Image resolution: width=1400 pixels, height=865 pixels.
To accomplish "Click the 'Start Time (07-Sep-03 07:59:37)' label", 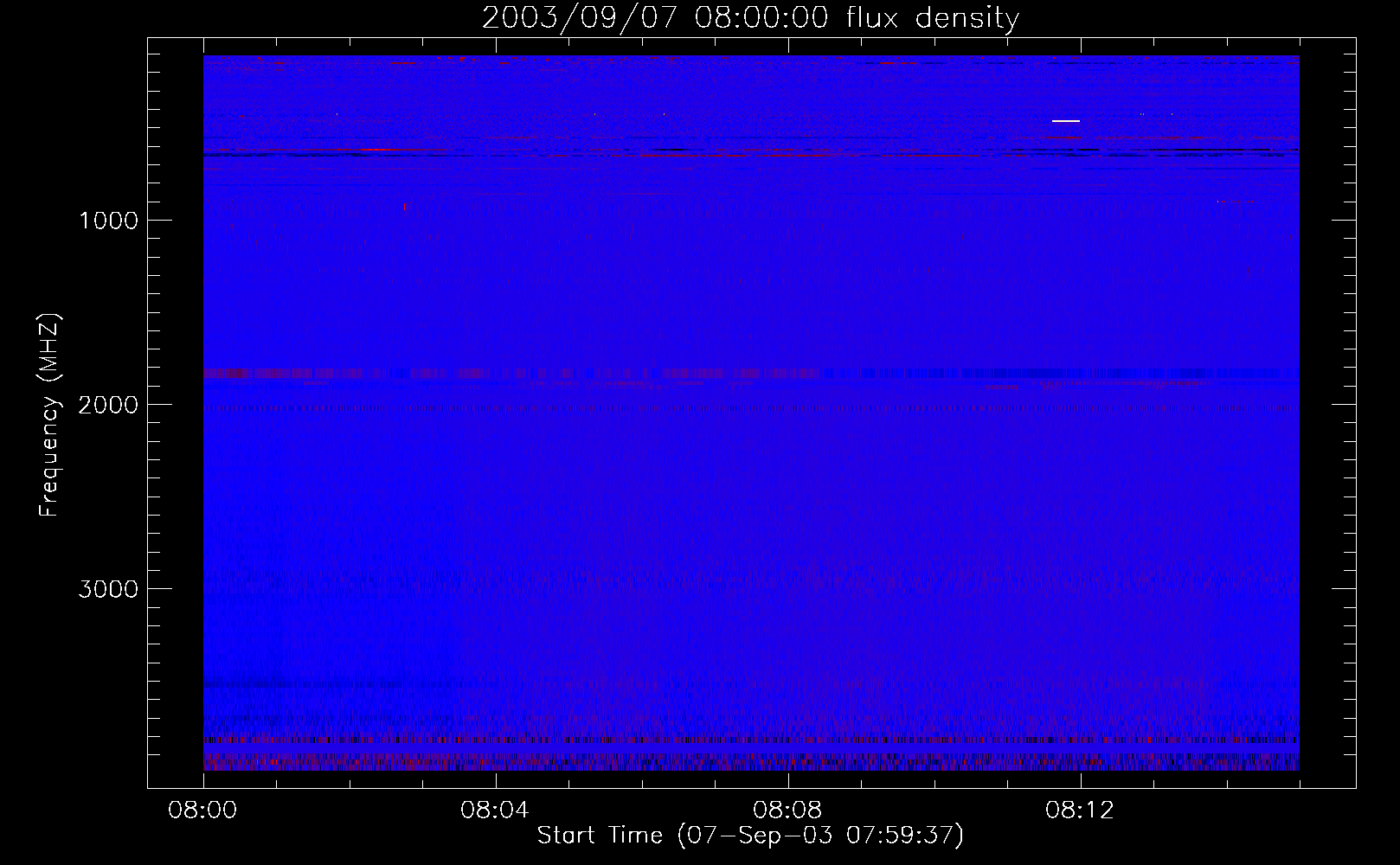I will click(x=750, y=836).
